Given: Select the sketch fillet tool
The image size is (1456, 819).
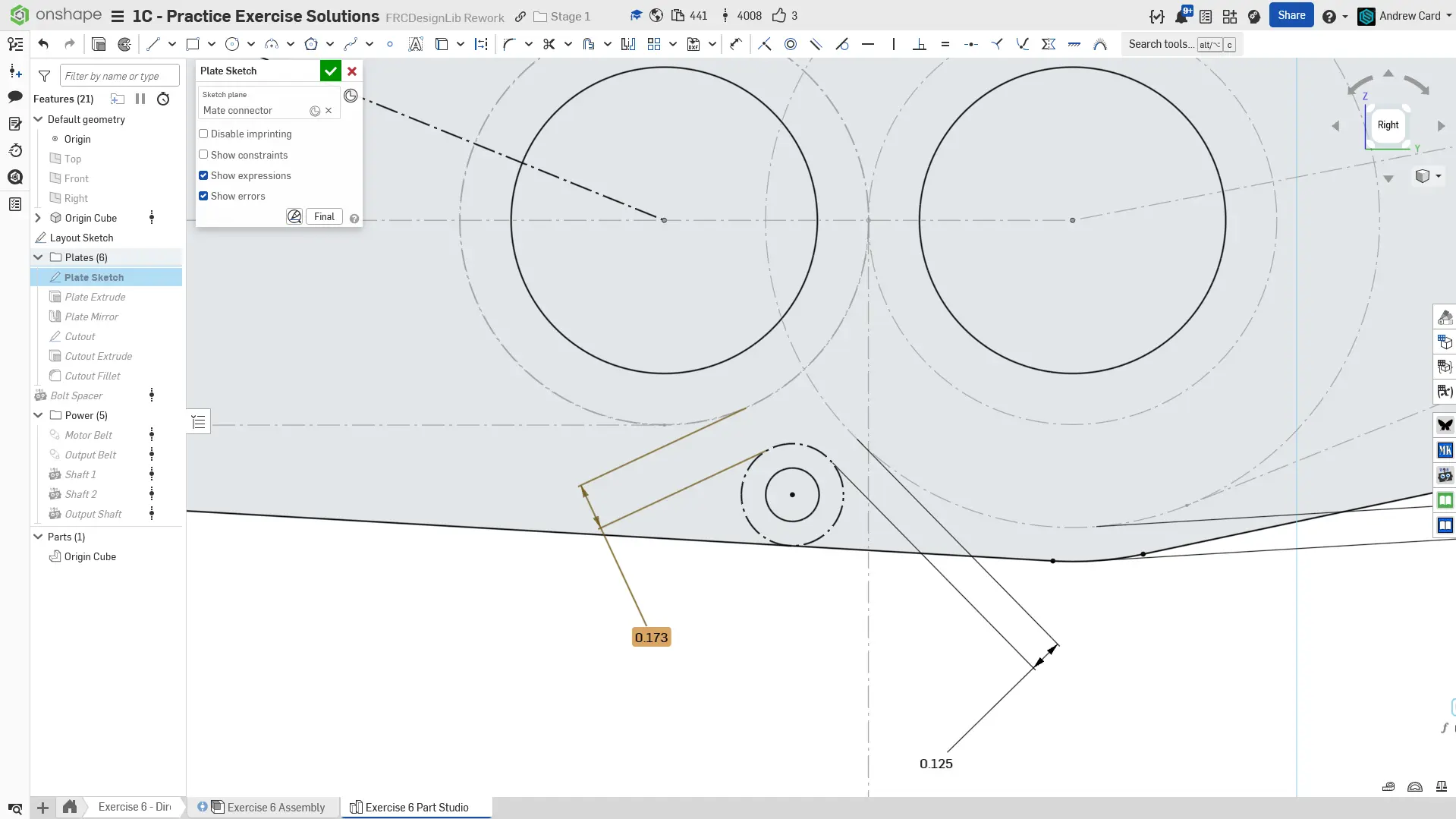Looking at the screenshot, I should [x=509, y=44].
